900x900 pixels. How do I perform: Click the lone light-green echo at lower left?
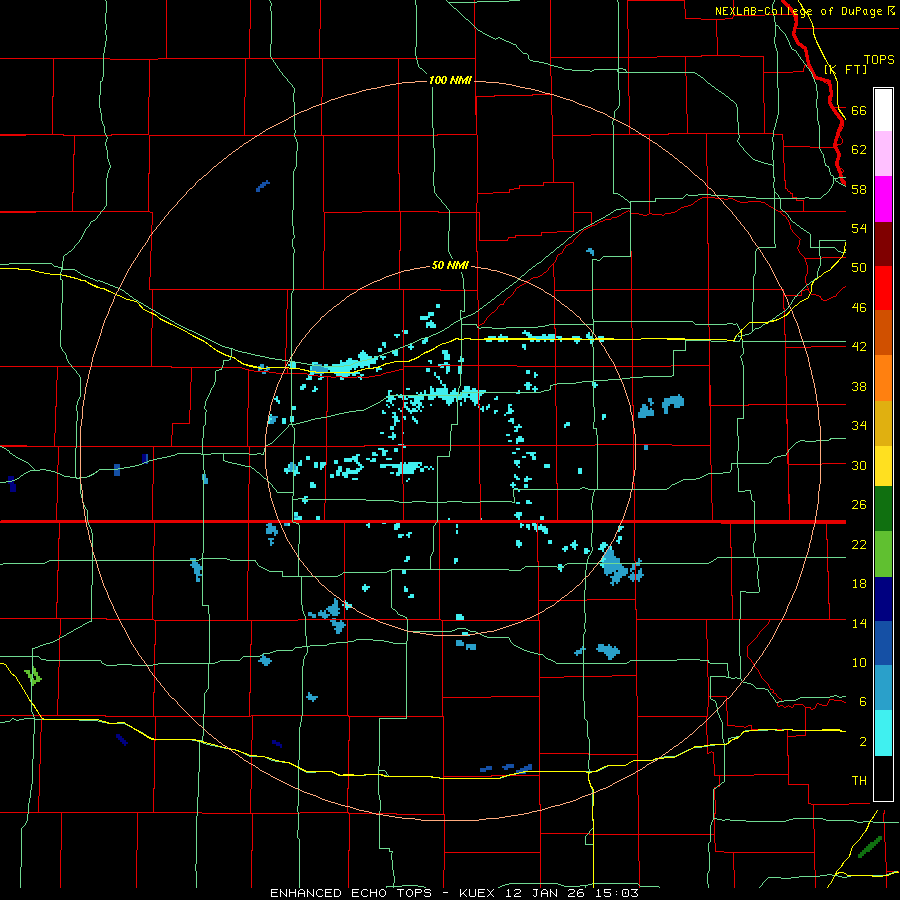33,676
